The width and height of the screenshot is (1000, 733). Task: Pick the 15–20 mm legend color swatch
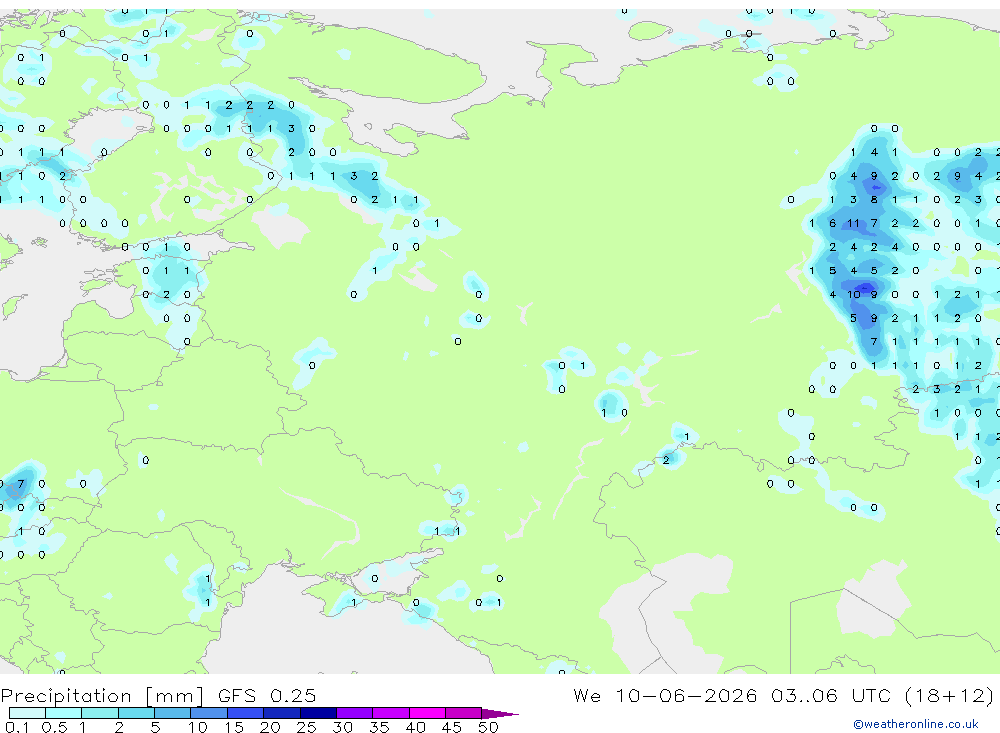click(246, 713)
